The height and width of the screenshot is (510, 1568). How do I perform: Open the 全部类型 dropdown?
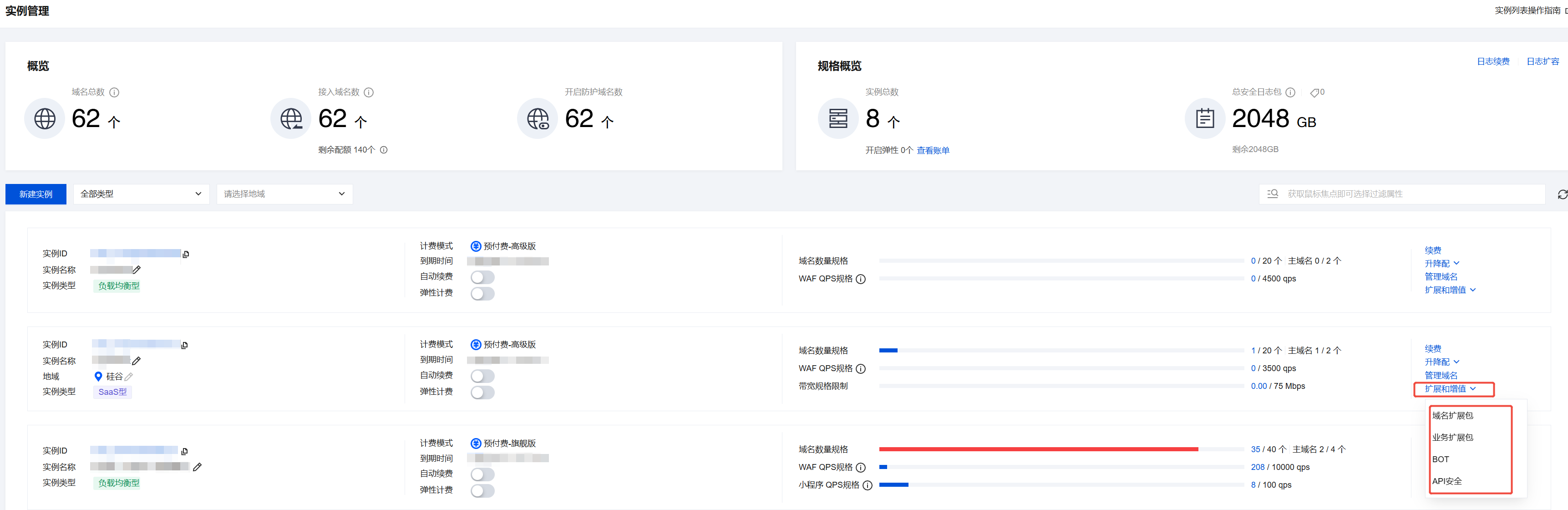coord(141,194)
